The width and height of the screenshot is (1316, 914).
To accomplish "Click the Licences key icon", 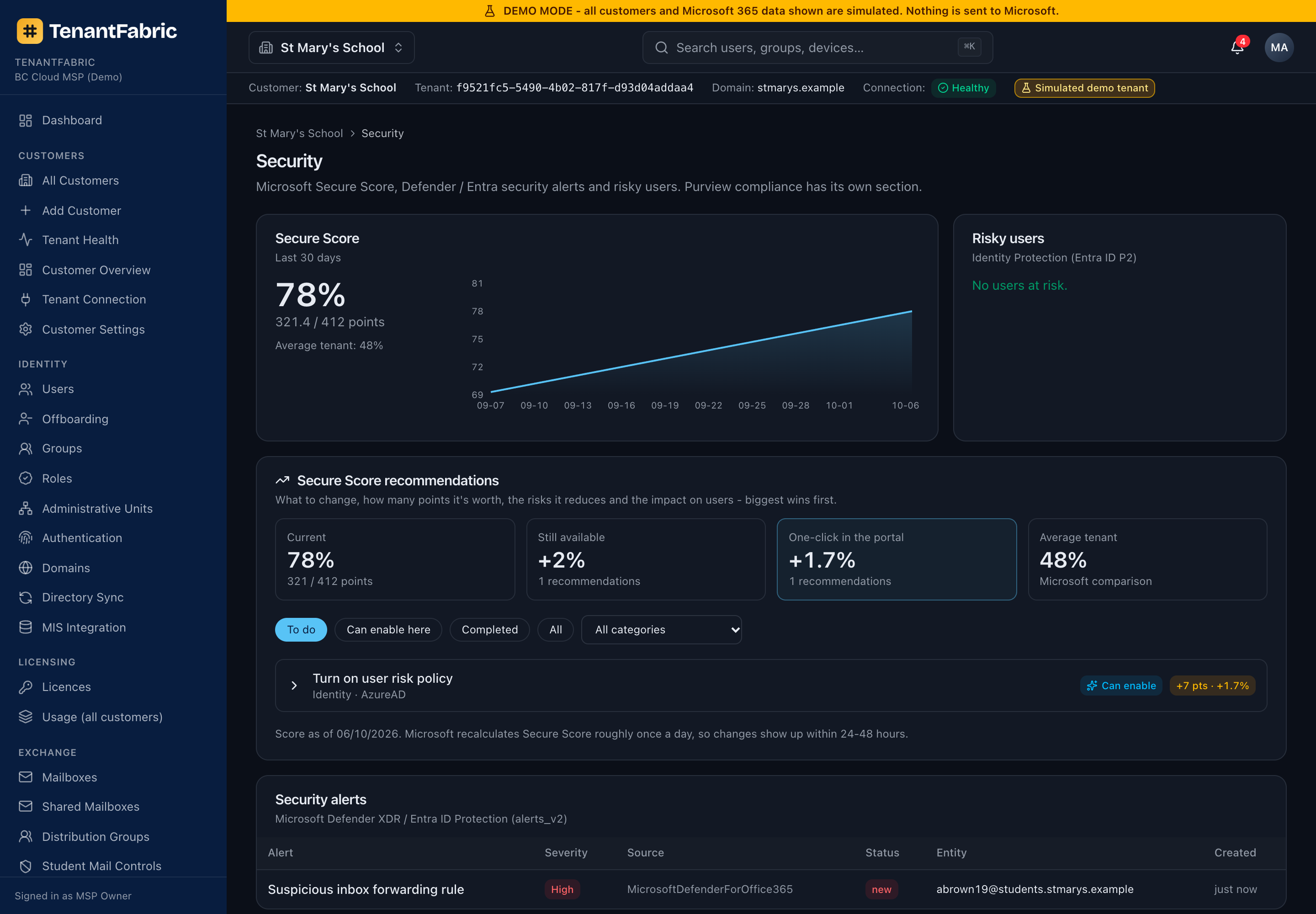I will pos(25,687).
